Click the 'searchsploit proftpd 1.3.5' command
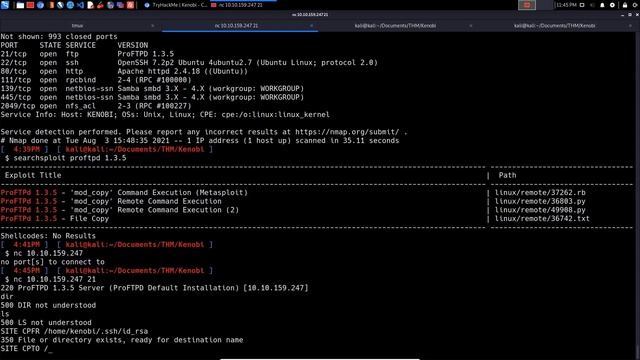The image size is (640, 360). (x=70, y=158)
